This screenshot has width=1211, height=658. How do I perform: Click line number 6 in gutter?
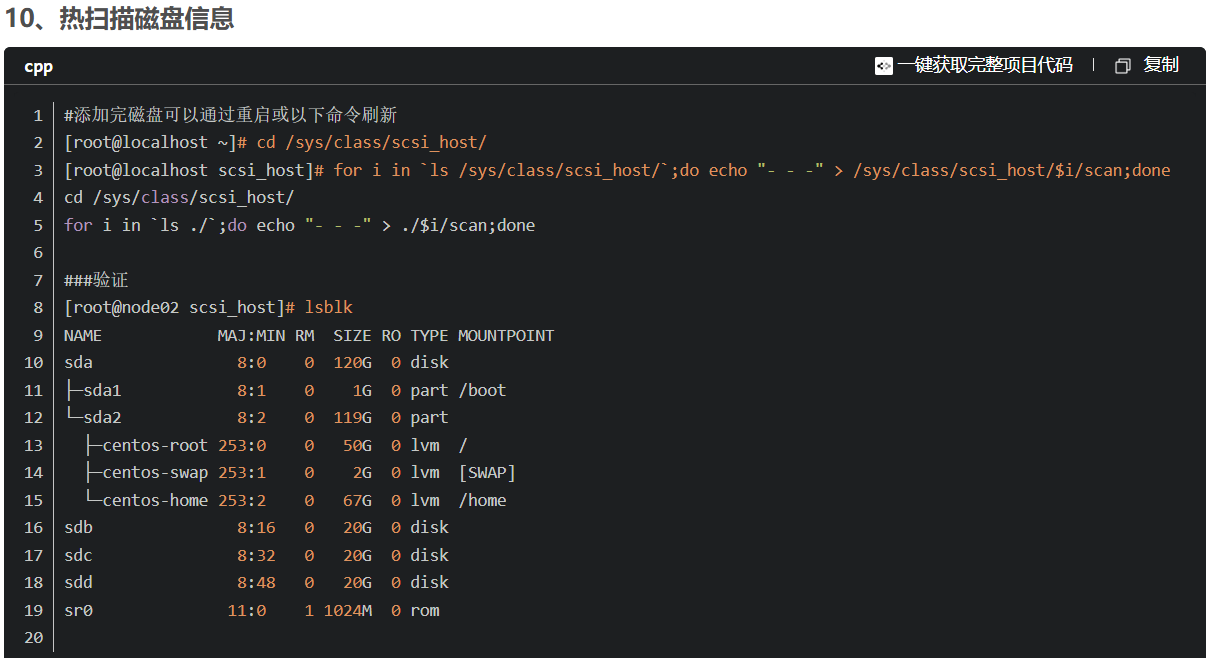38,253
